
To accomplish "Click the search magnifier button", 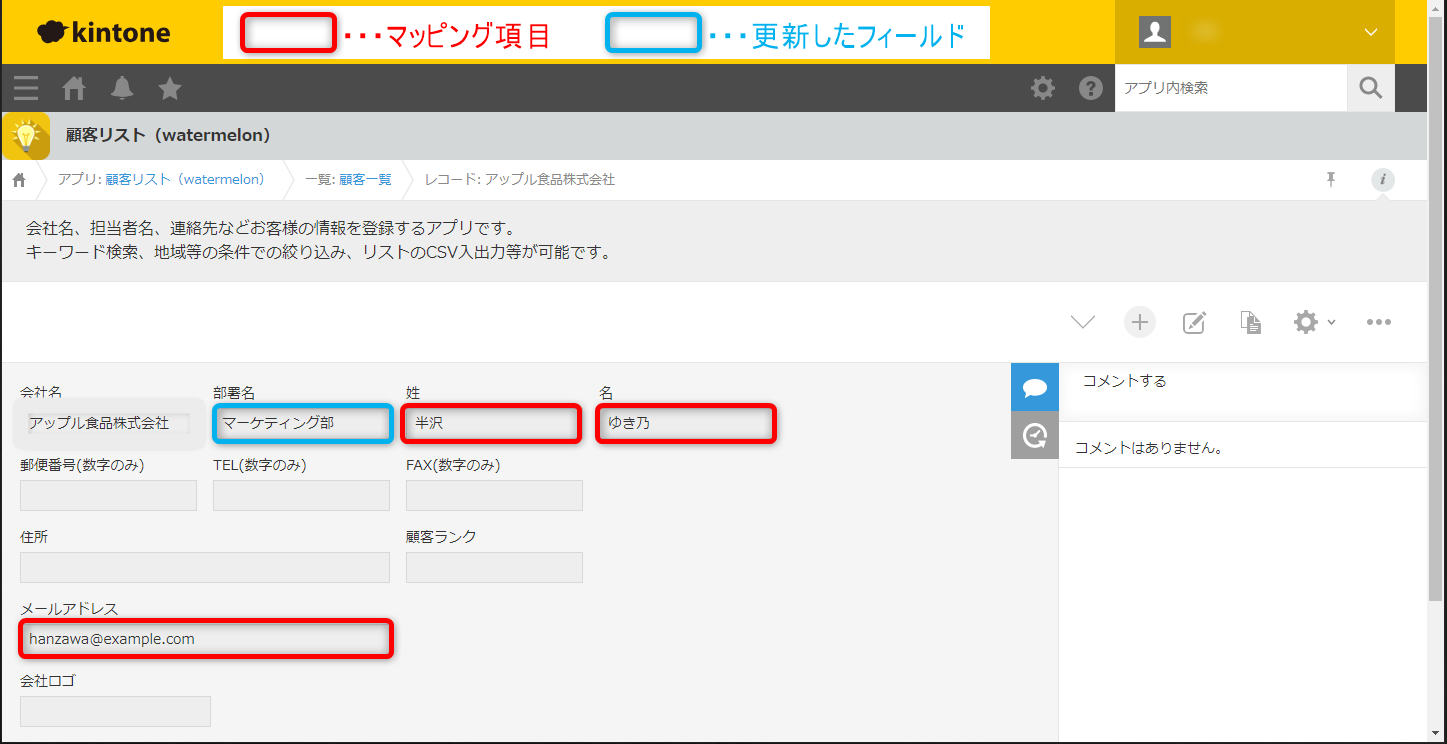I will click(1370, 89).
